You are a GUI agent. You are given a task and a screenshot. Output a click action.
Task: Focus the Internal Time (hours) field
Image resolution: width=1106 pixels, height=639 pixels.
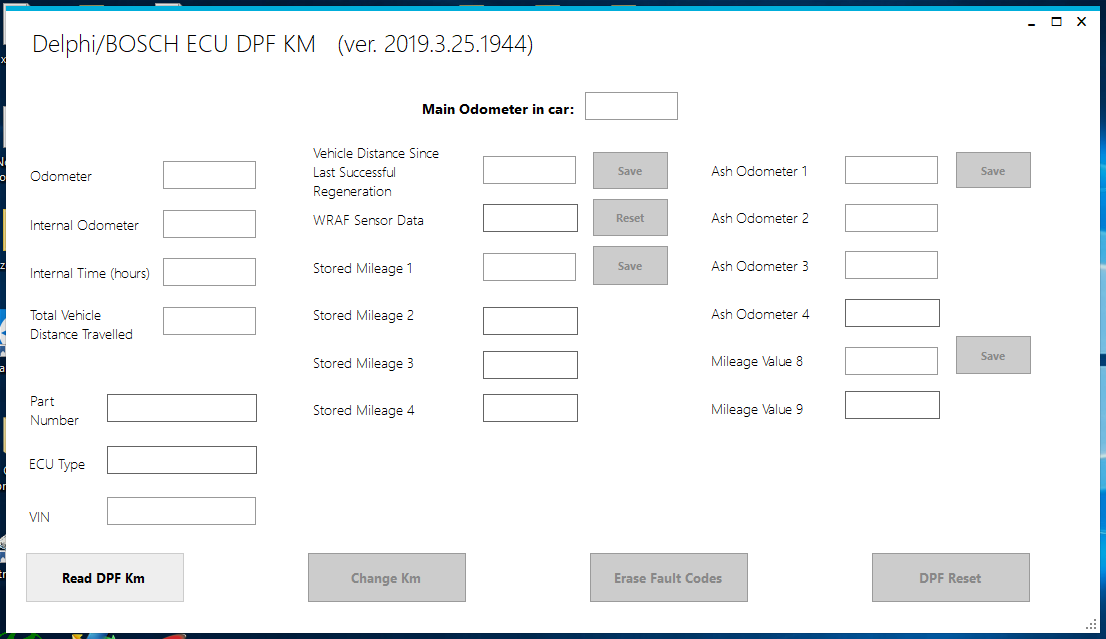tap(209, 272)
